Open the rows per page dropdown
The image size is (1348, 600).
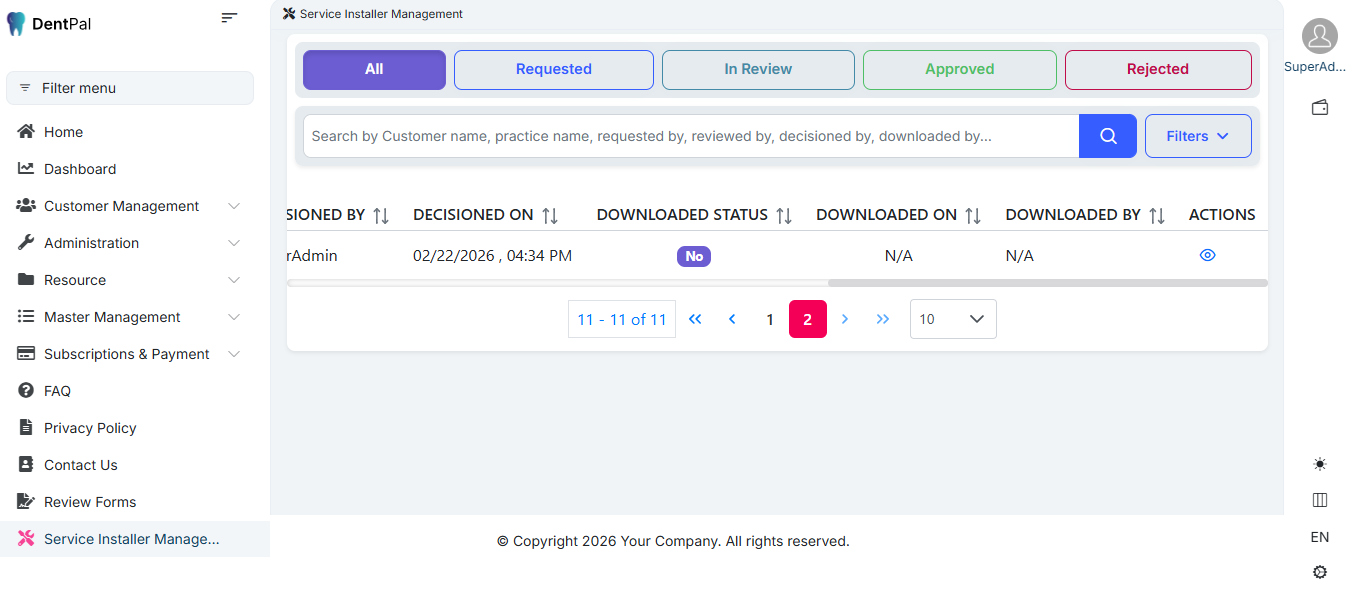[x=952, y=319]
